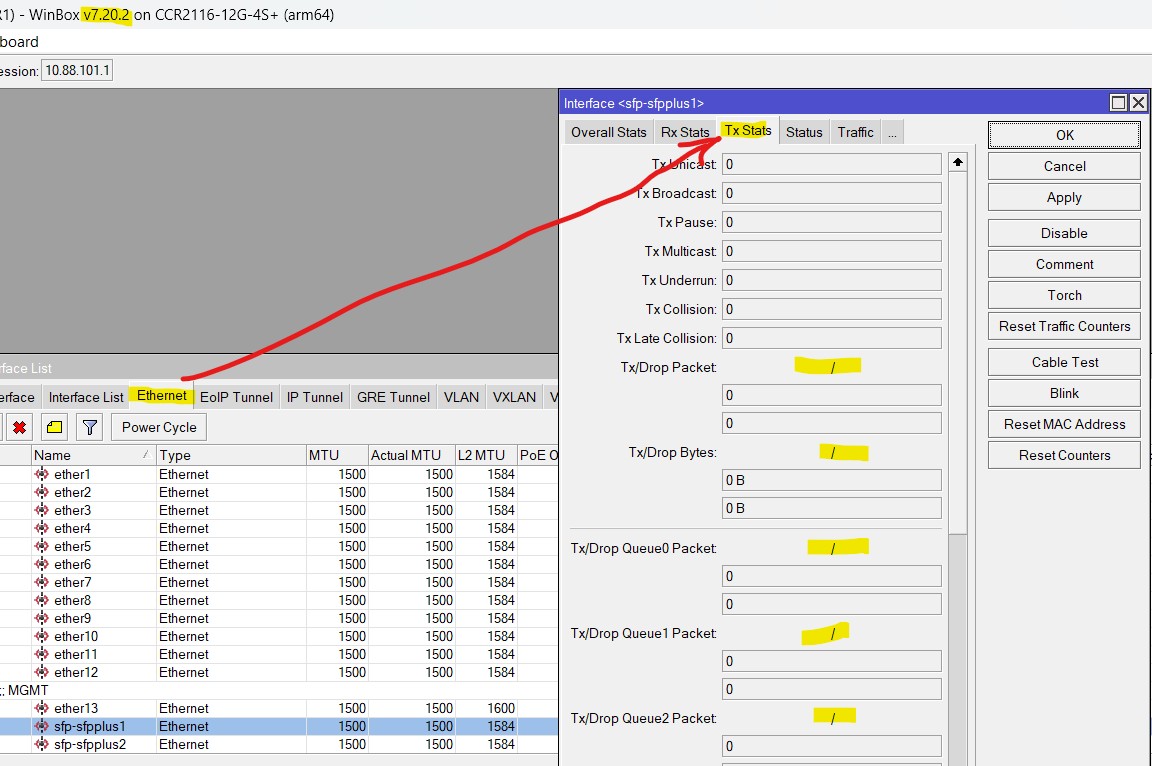The height and width of the screenshot is (766, 1152).
Task: Open the Traffic tab
Action: pyautogui.click(x=855, y=132)
